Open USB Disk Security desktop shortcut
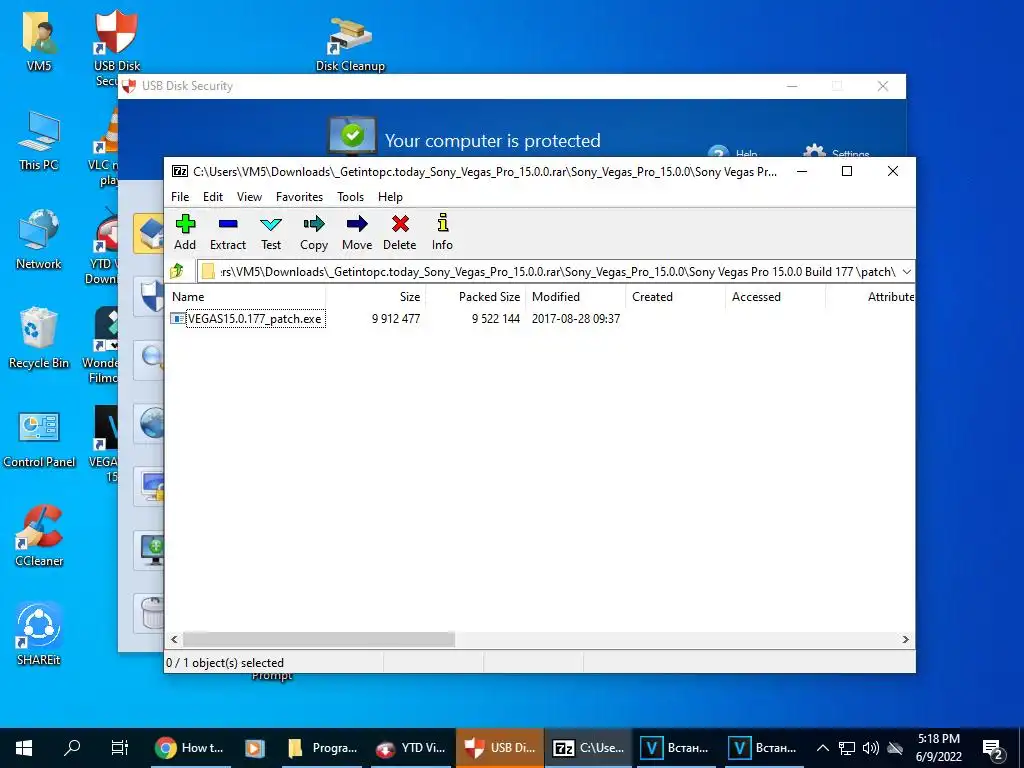The height and width of the screenshot is (768, 1024). 116,46
